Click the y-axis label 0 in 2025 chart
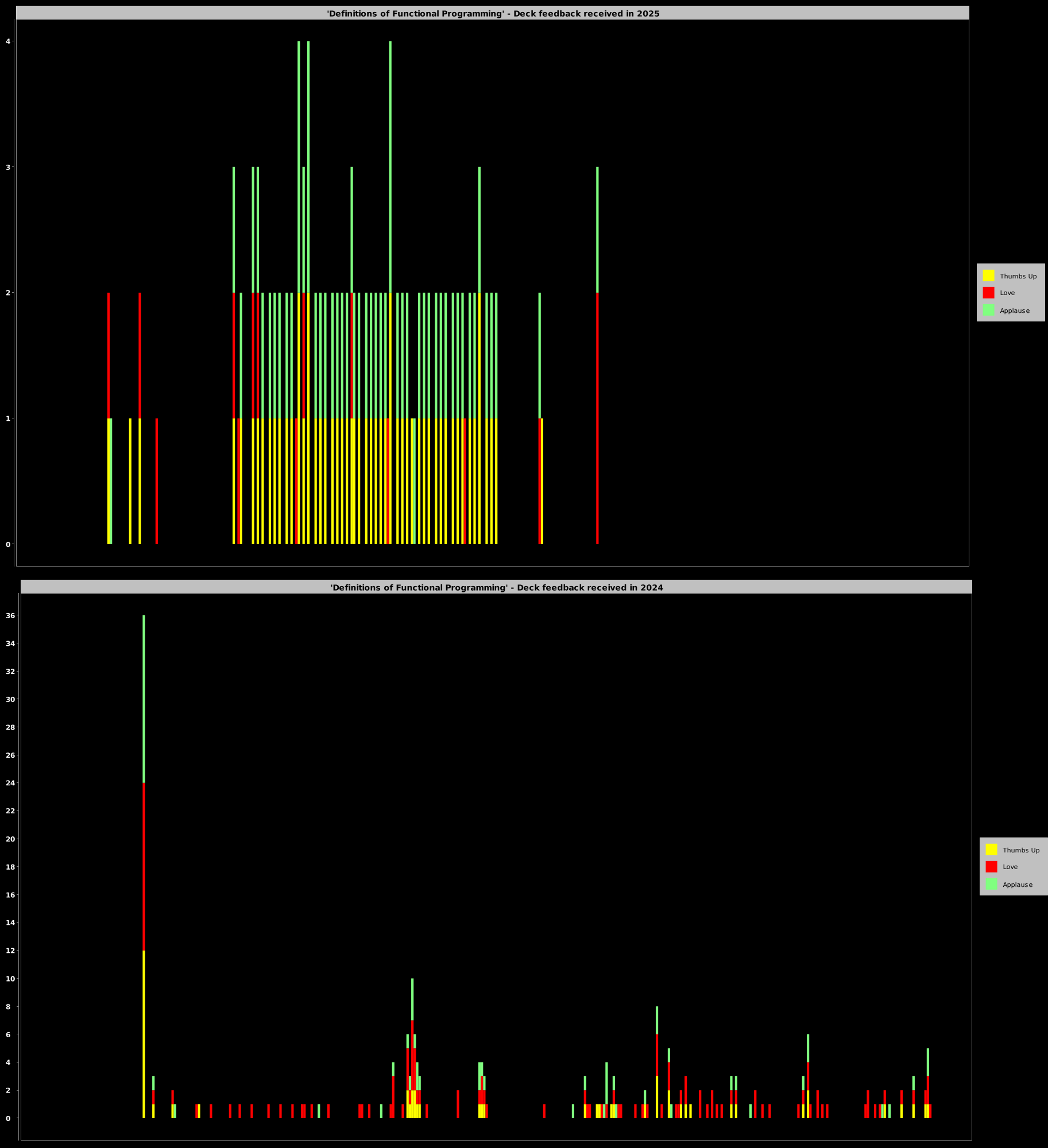Screen dimensions: 1048x1148 8,544
